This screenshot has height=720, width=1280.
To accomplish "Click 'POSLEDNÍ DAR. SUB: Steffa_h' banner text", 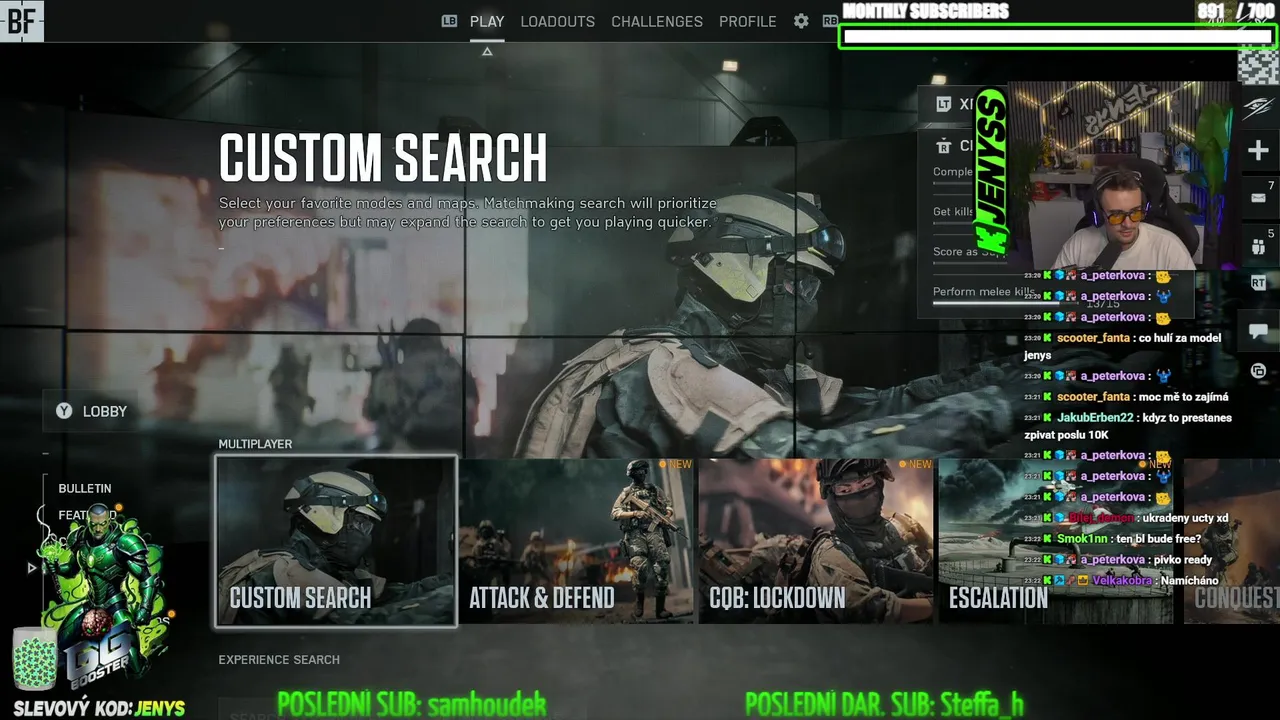I will pyautogui.click(x=885, y=705).
